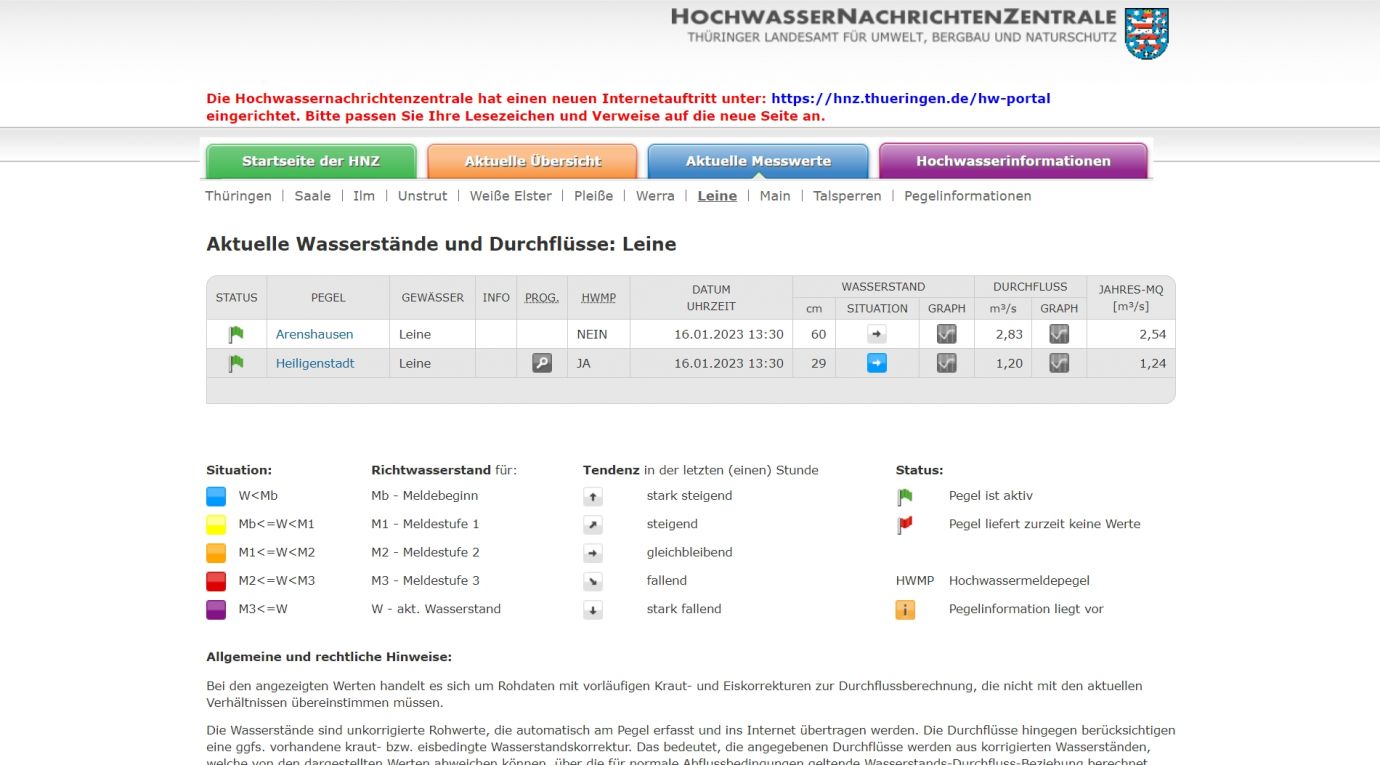Click the 'fallend' legend arrow icon

coord(593,581)
